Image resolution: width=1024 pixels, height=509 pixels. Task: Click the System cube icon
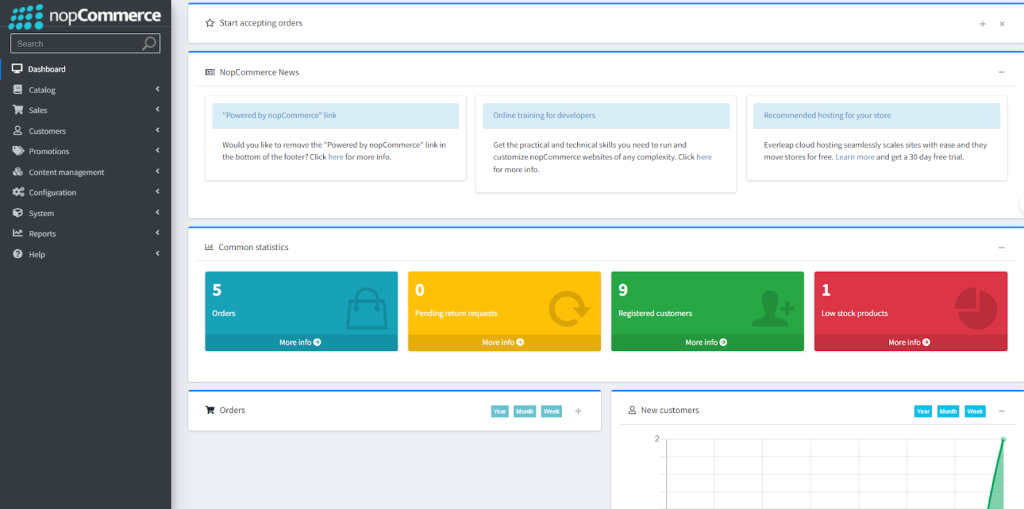(x=17, y=213)
